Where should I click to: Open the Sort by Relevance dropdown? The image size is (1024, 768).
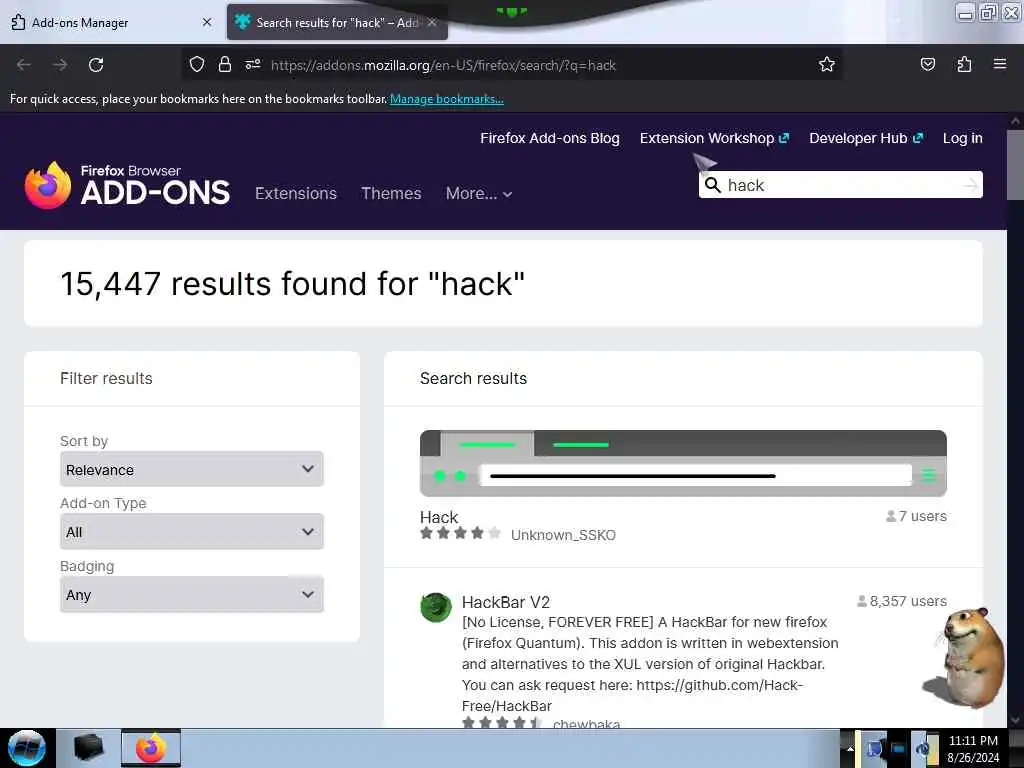pyautogui.click(x=192, y=469)
